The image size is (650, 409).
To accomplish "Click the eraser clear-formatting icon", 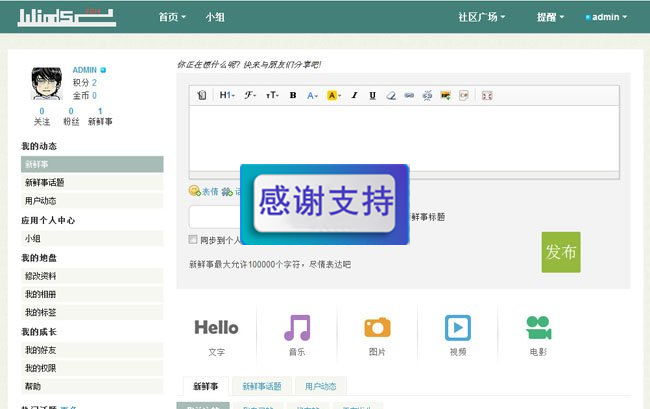I will pos(390,95).
